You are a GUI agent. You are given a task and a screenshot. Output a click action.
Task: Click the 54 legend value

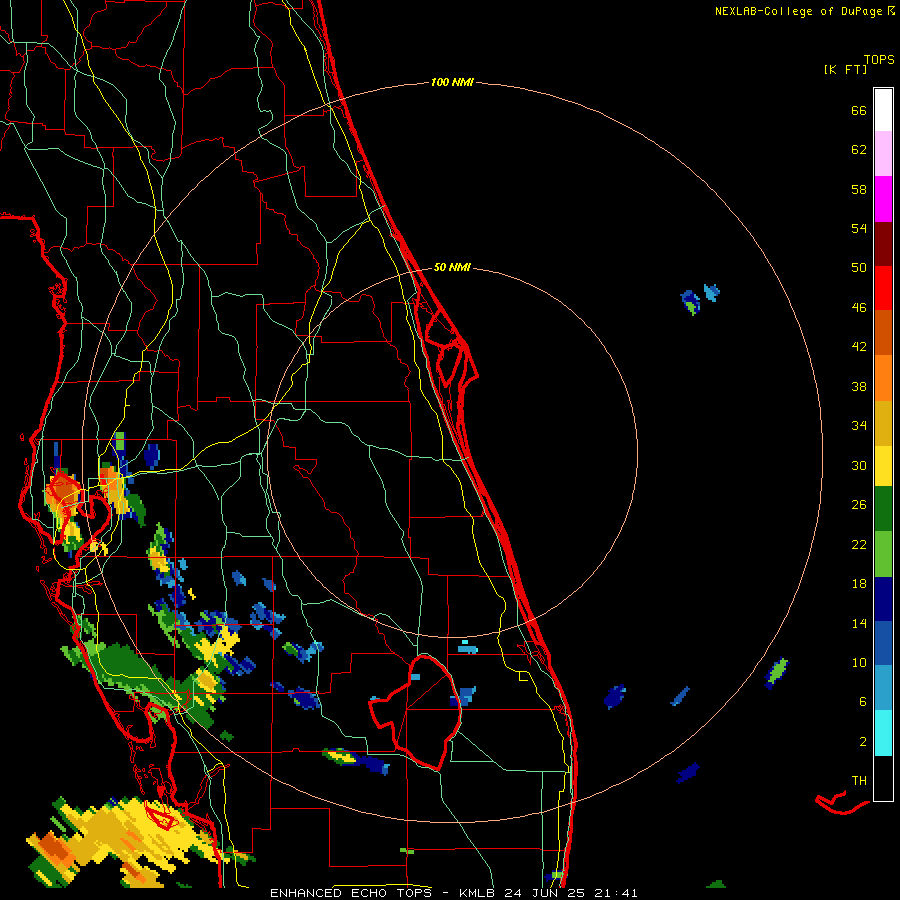click(859, 228)
